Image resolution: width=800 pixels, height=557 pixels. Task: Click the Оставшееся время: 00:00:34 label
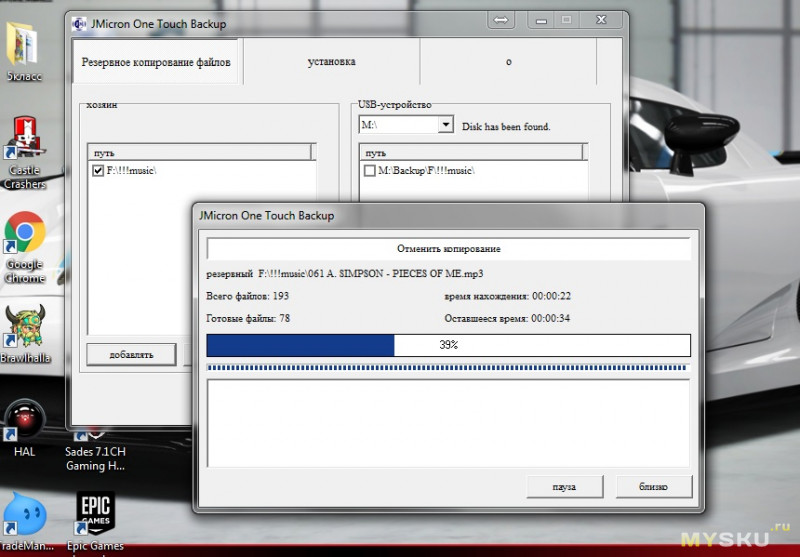(507, 318)
